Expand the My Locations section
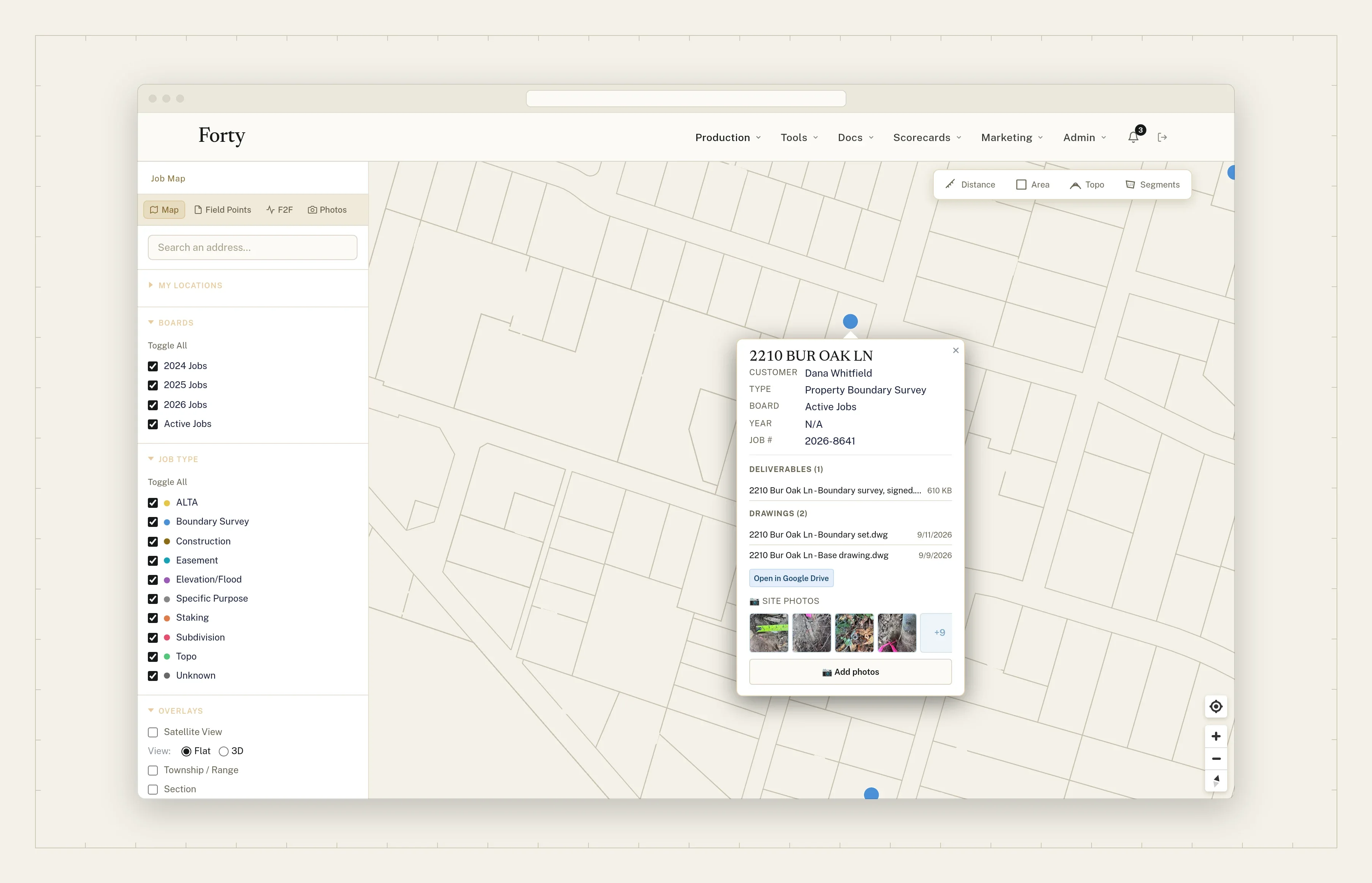 pos(185,286)
